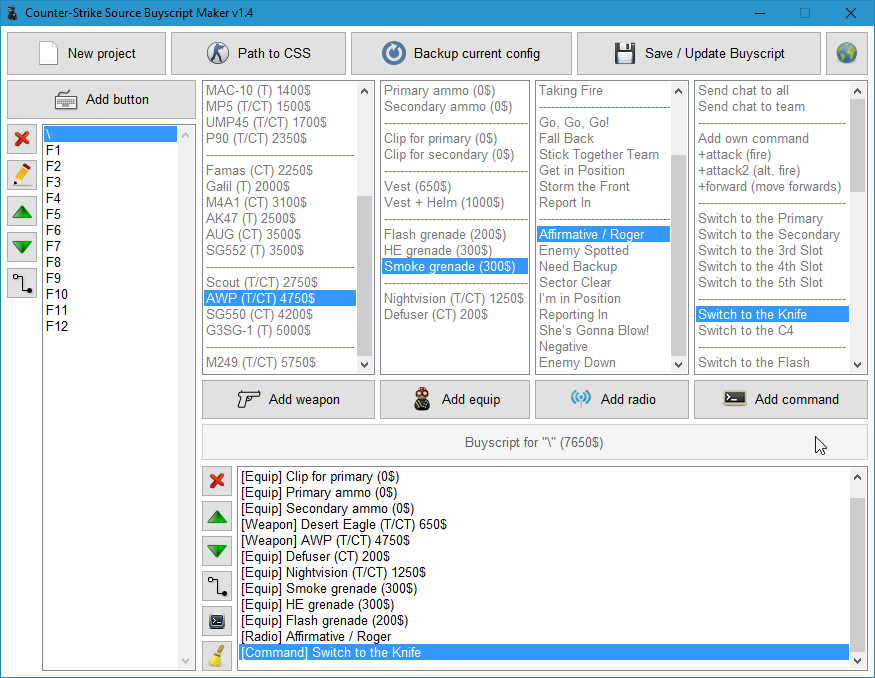Clear buyscript with broom icon
The height and width of the screenshot is (678, 875).
pyautogui.click(x=217, y=656)
